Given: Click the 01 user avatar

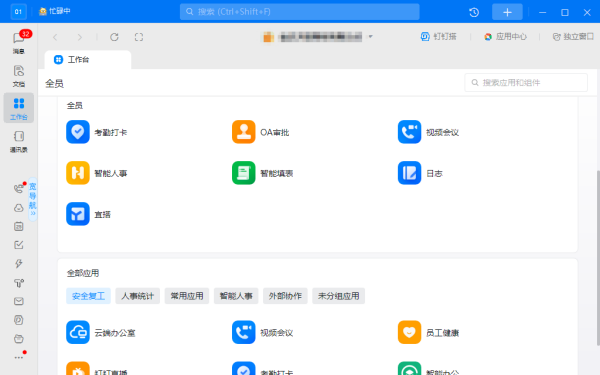Looking at the screenshot, I should click(x=18, y=11).
